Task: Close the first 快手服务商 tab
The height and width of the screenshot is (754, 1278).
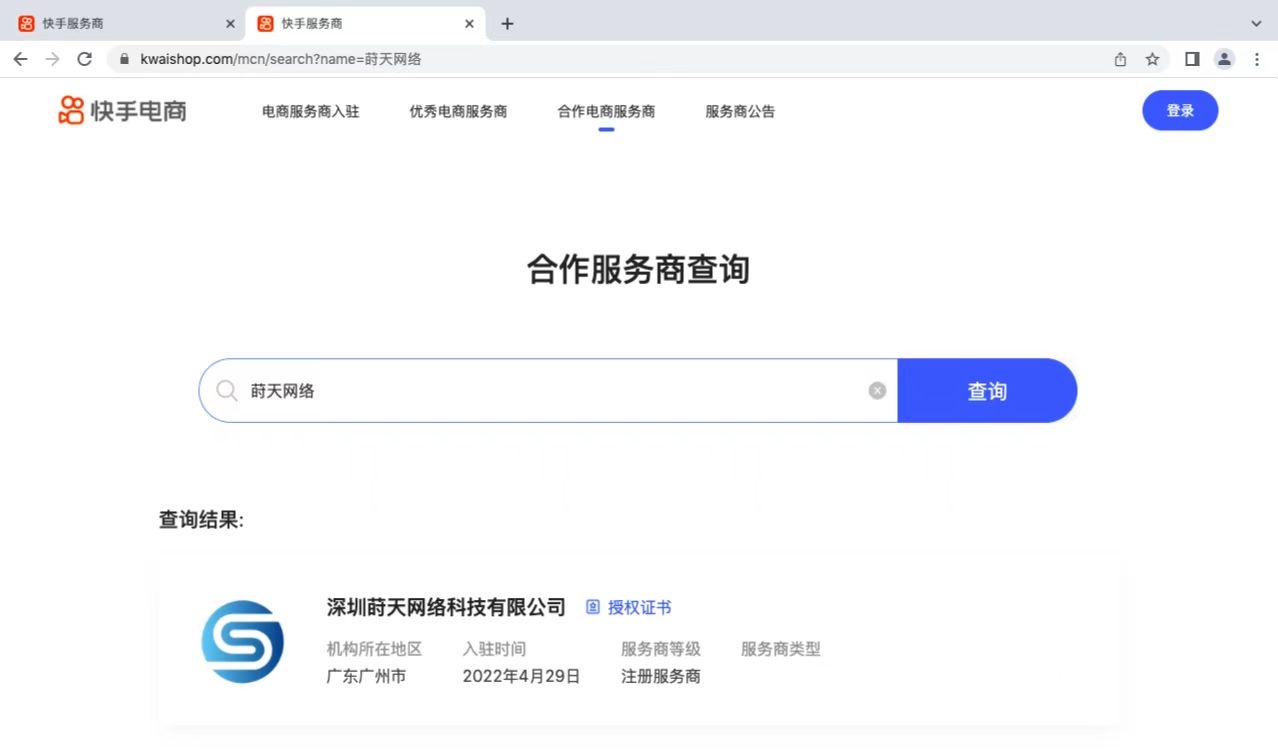Action: [230, 23]
